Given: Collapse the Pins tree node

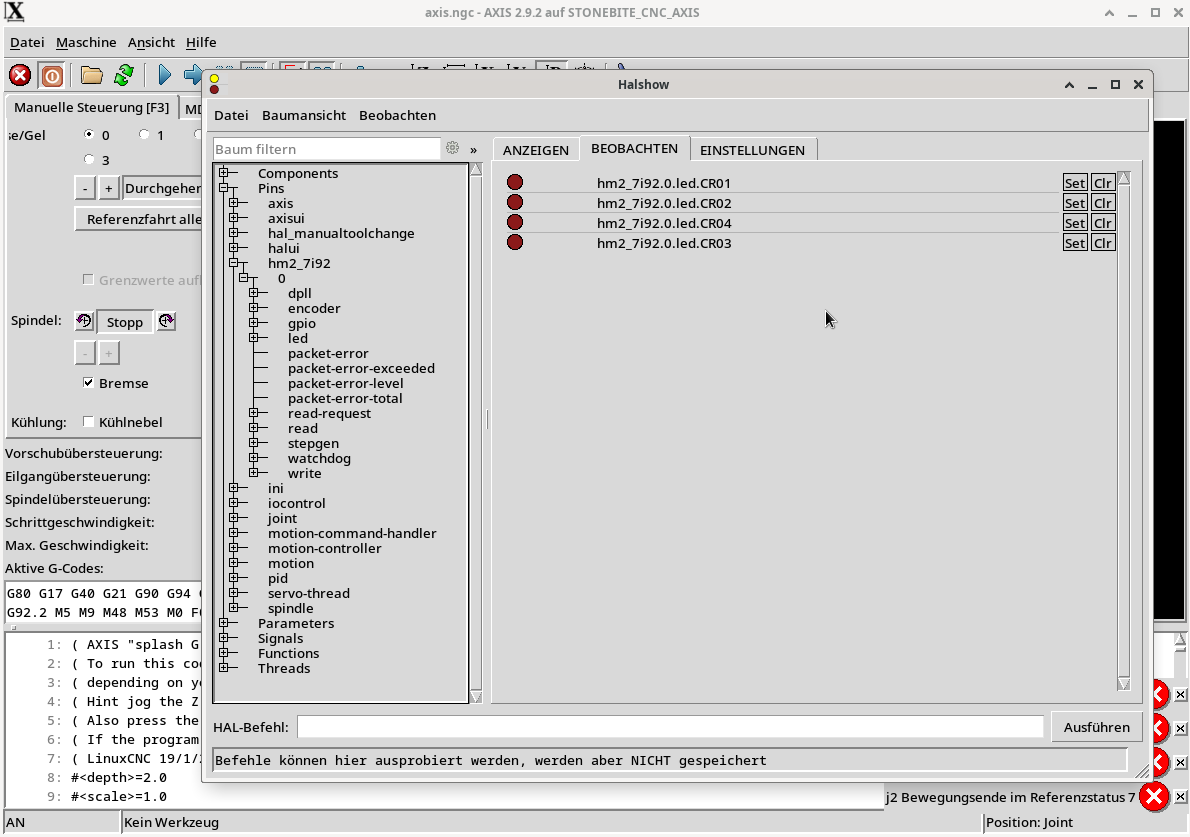Looking at the screenshot, I should (224, 188).
